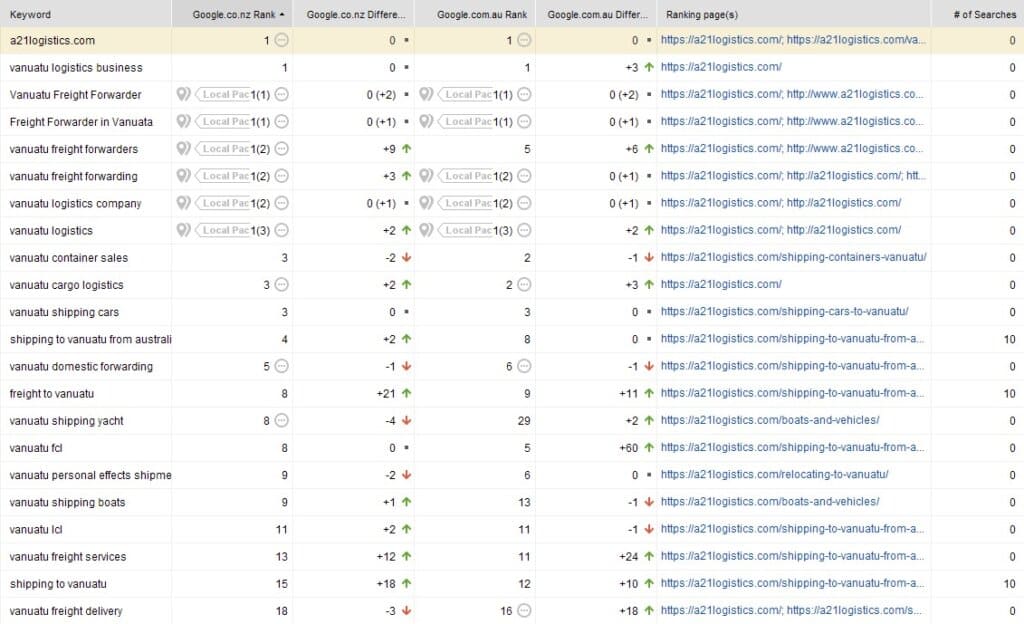Click AU rank '29' for vanuatu shipping yacht
The image size is (1024, 624).
(524, 421)
